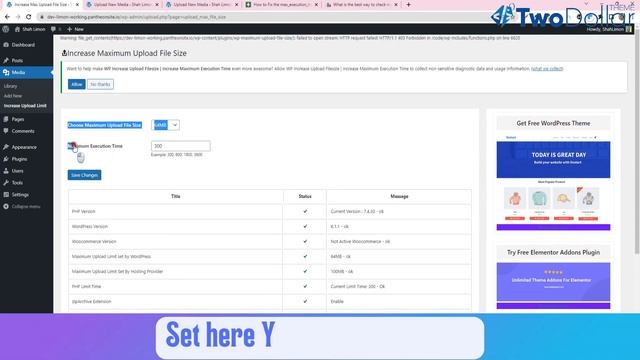Switch to 'How to fix the max_execution' tab

click(282, 5)
